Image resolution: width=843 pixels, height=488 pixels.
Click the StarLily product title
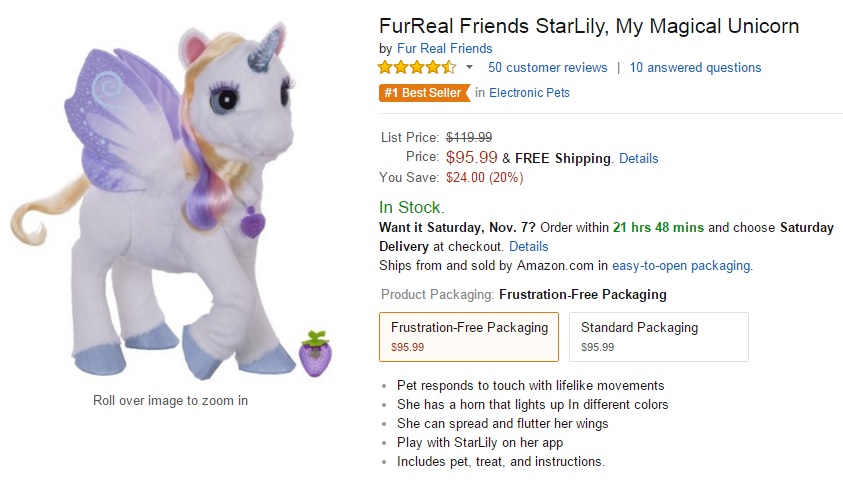click(589, 26)
